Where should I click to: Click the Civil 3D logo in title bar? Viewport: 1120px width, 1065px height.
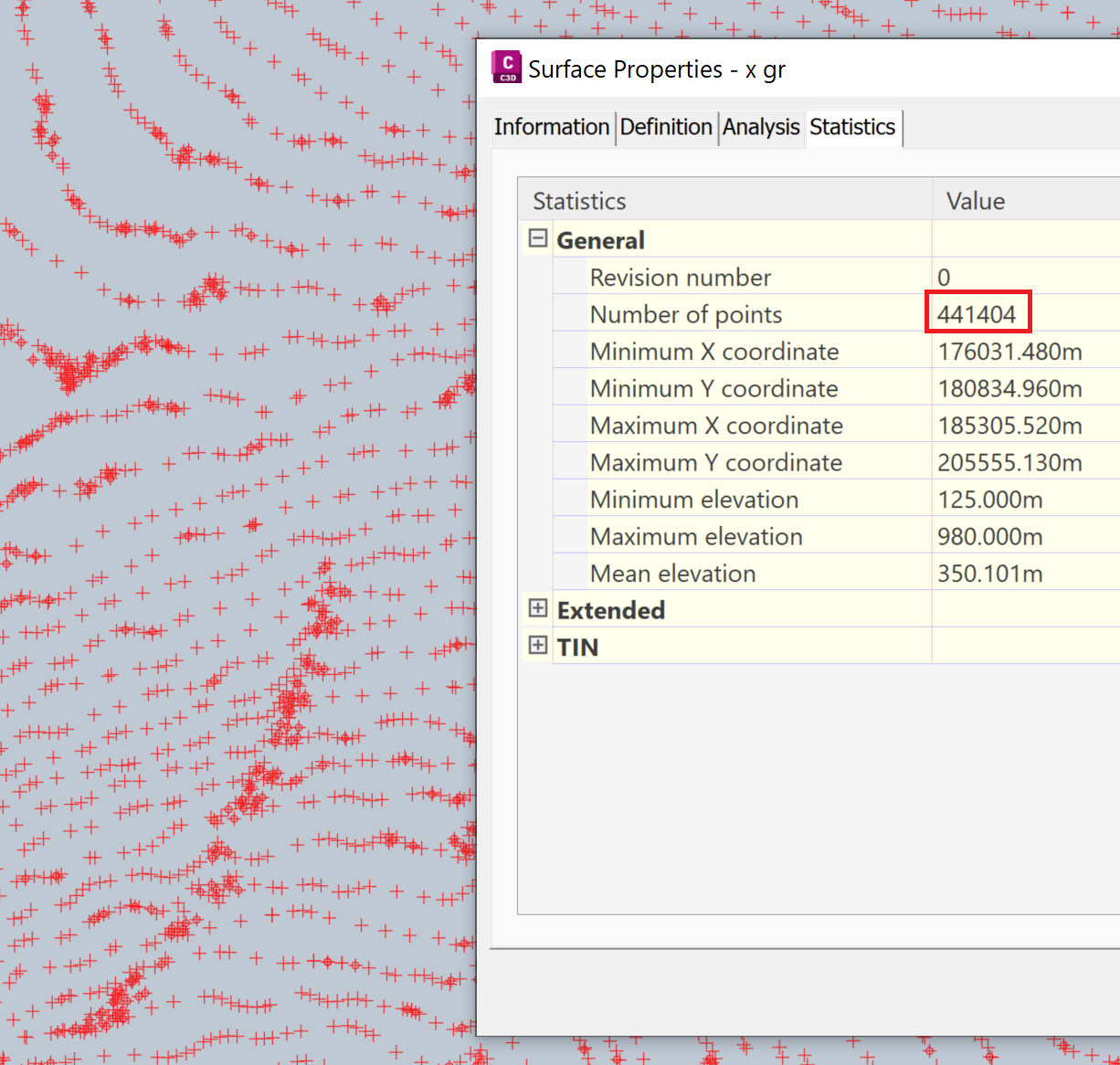point(507,67)
